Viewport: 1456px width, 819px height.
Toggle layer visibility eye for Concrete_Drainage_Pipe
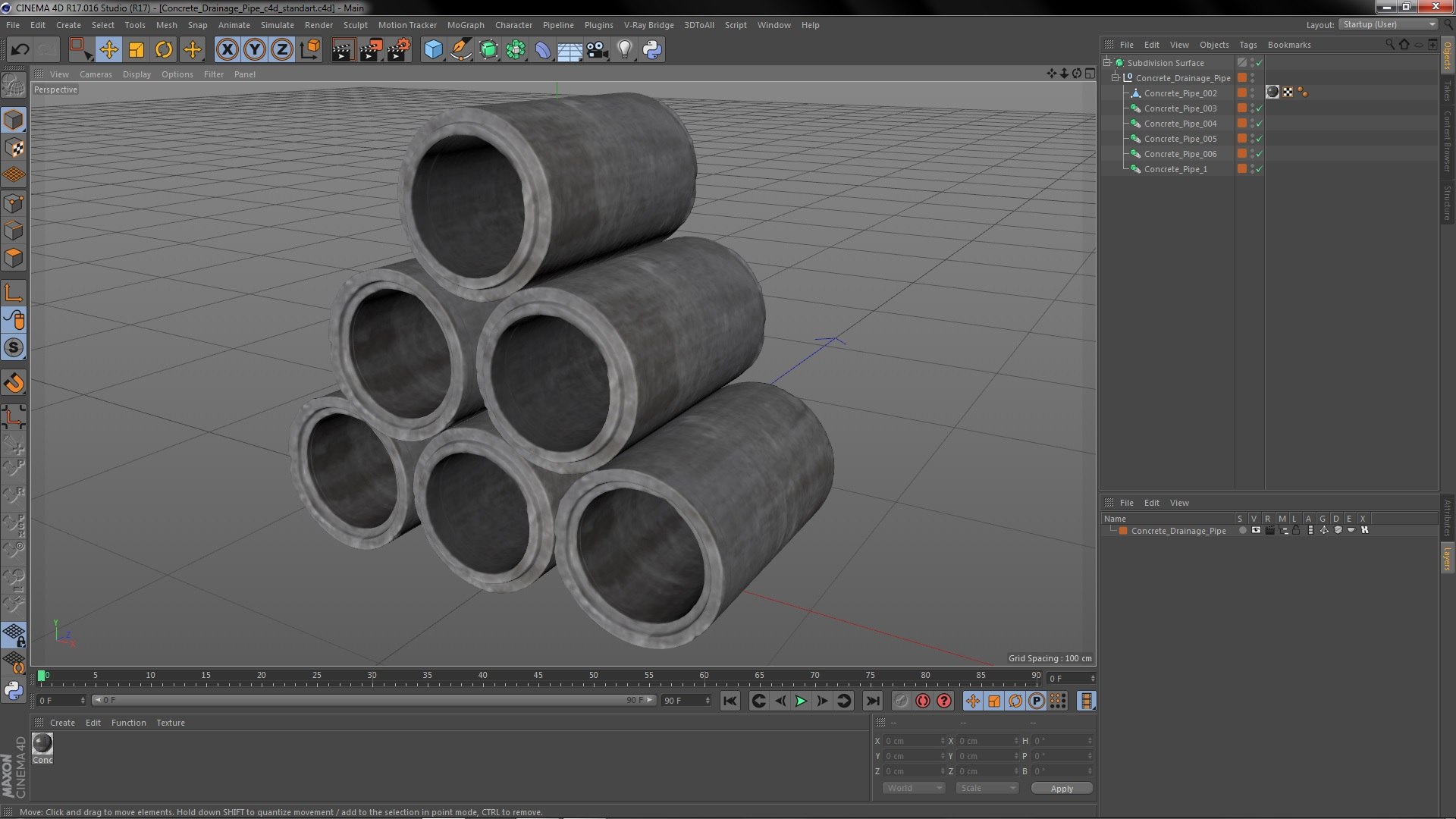click(1256, 530)
